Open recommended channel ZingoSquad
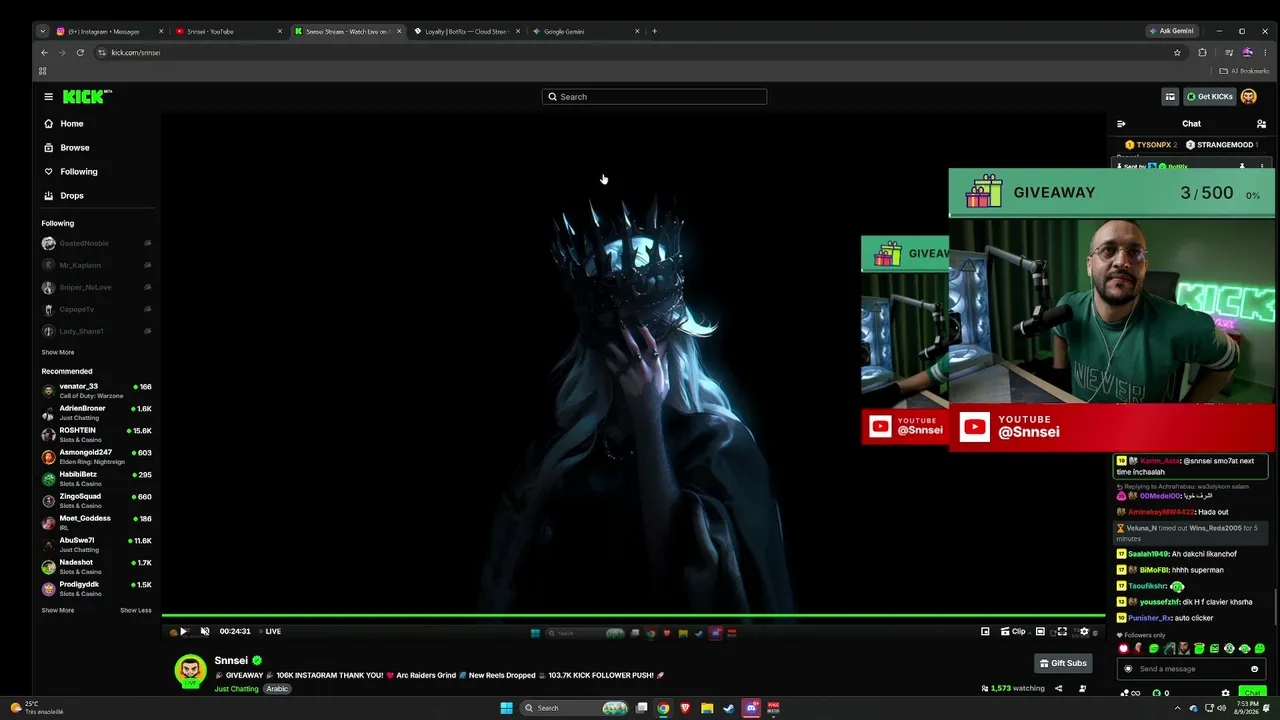Viewport: 1280px width, 720px height. [x=97, y=501]
